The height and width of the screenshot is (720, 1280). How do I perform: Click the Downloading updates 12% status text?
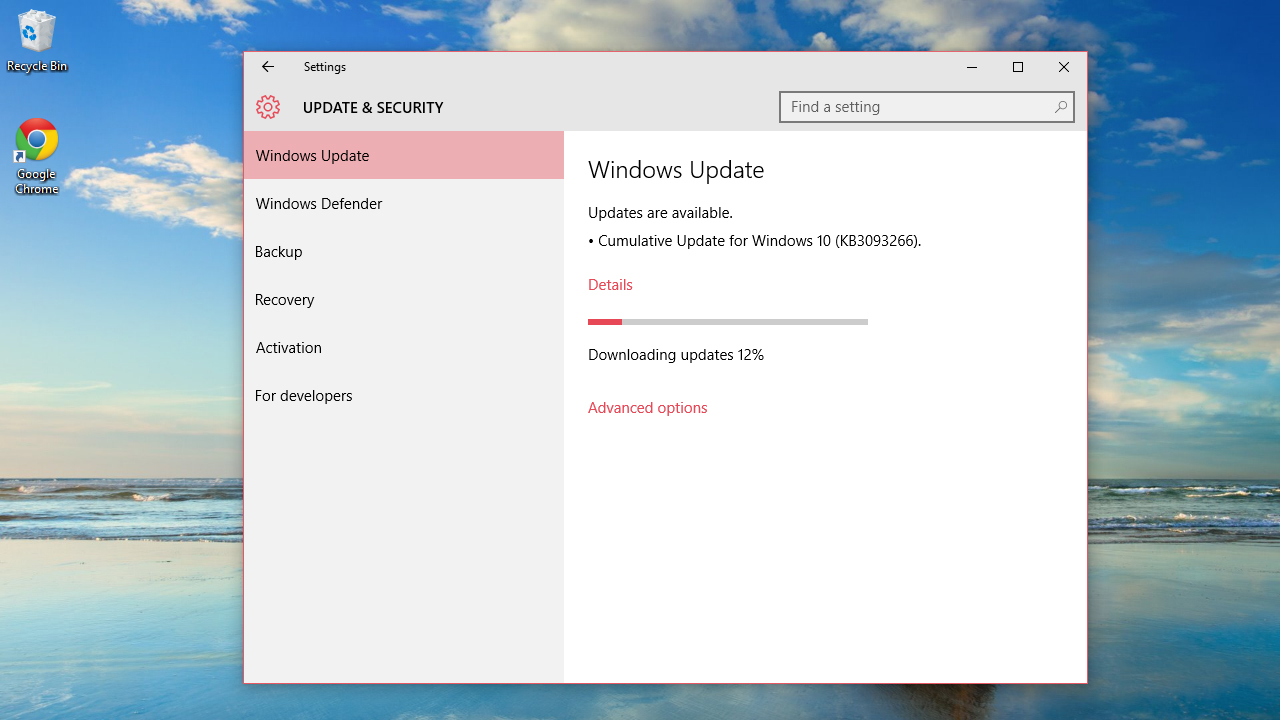675,354
